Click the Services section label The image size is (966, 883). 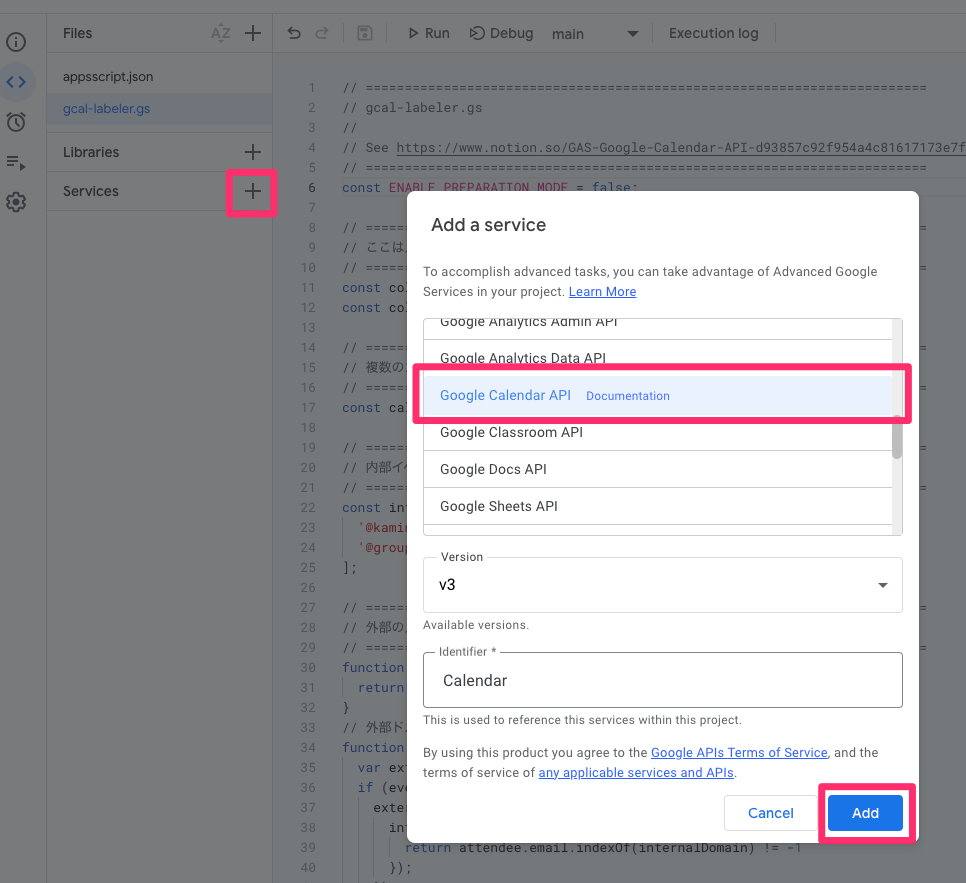click(x=91, y=192)
